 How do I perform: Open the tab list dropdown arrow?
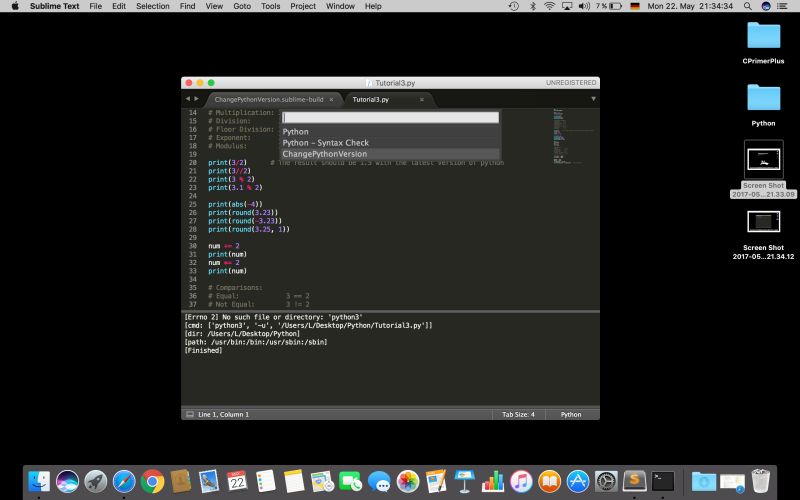593,99
